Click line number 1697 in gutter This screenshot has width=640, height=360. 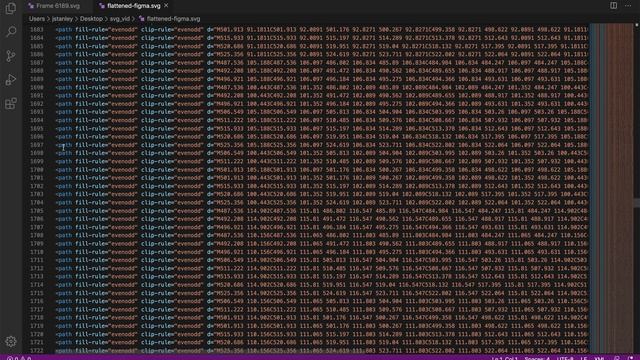click(36, 145)
